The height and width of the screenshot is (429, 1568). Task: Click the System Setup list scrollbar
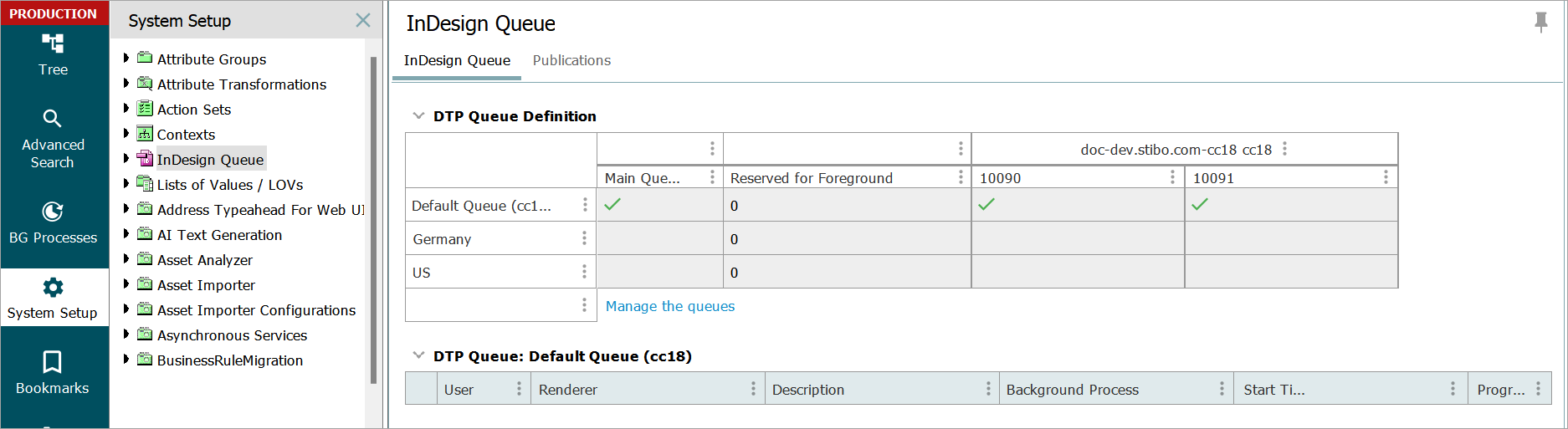373,217
